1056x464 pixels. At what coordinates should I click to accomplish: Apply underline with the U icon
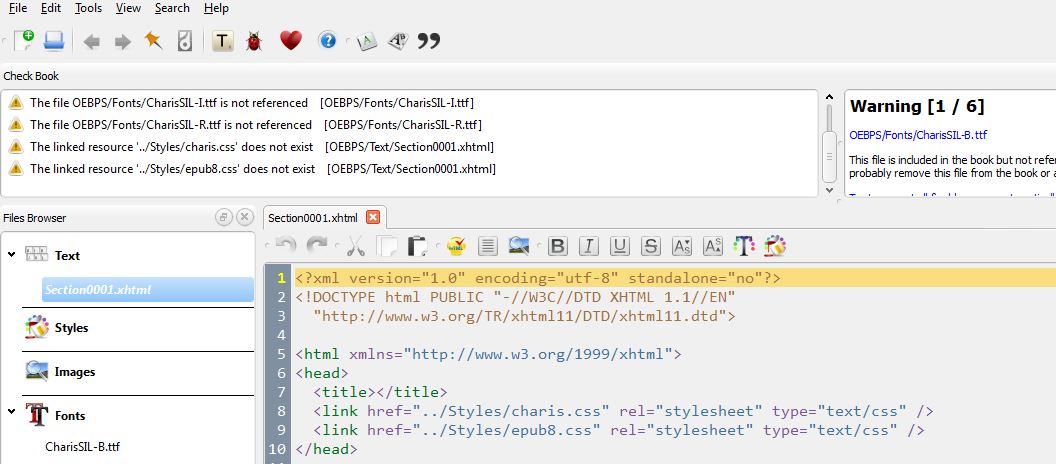pyautogui.click(x=620, y=246)
